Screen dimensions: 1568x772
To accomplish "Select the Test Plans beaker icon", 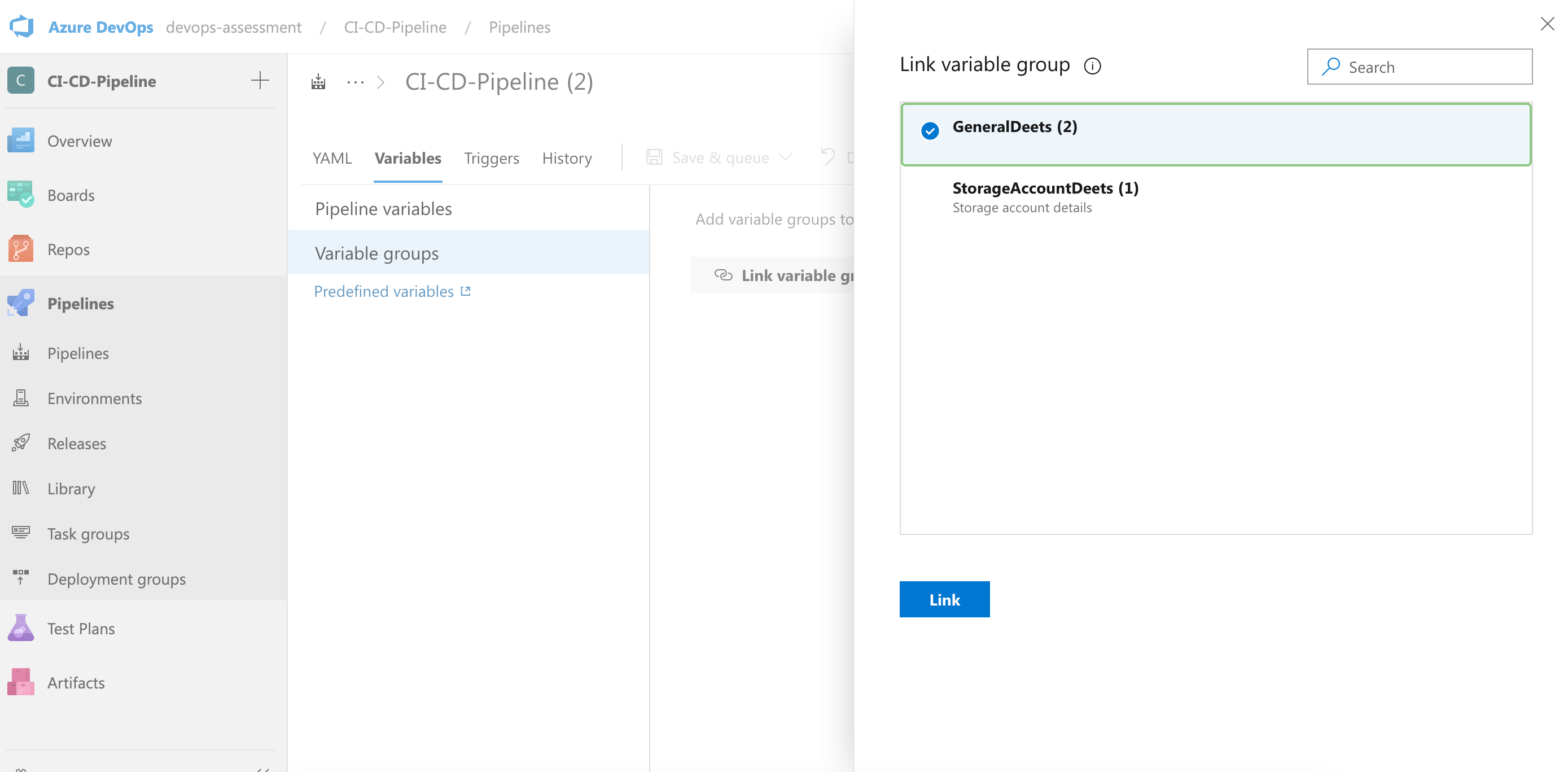I will pyautogui.click(x=20, y=628).
